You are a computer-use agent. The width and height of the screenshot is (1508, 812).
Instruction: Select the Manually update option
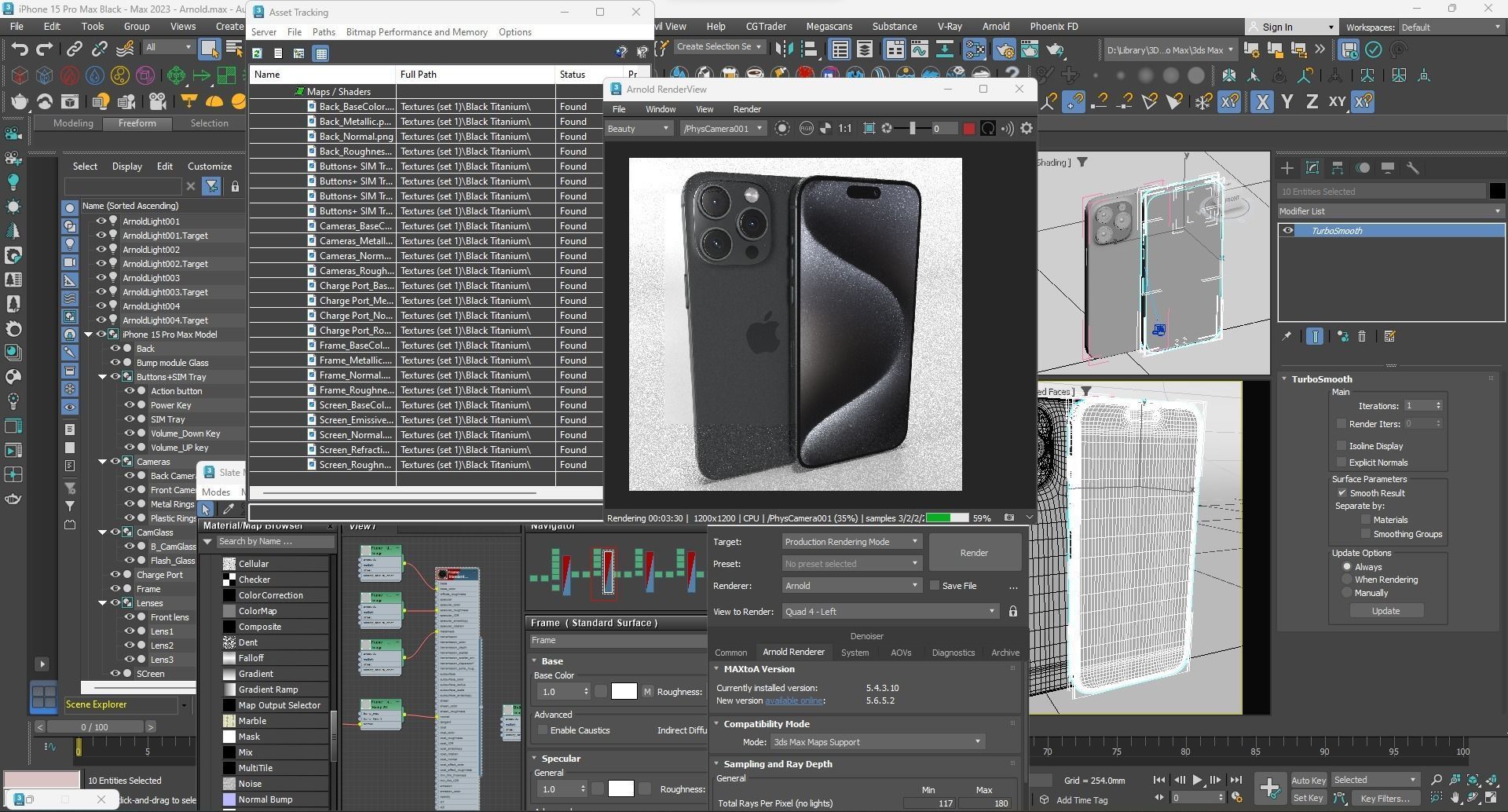pyautogui.click(x=1347, y=593)
